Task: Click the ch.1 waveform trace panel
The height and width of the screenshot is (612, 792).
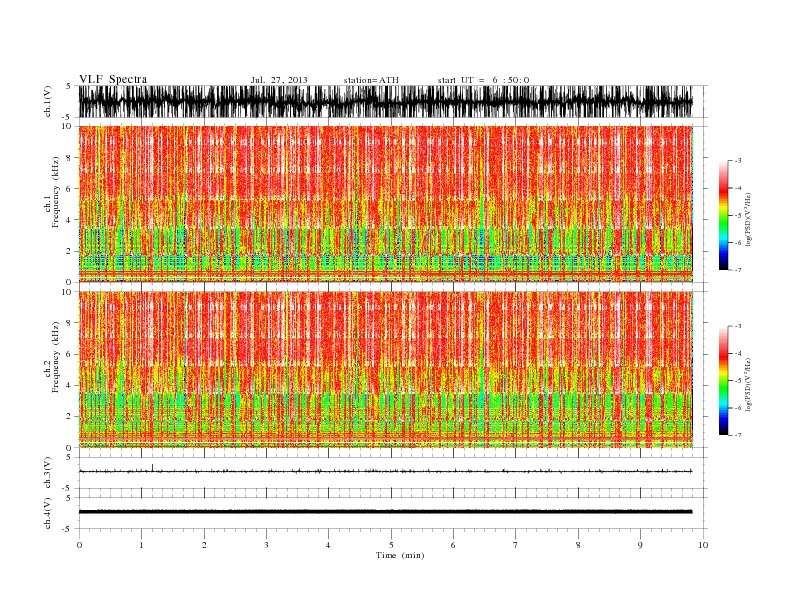Action: click(392, 101)
